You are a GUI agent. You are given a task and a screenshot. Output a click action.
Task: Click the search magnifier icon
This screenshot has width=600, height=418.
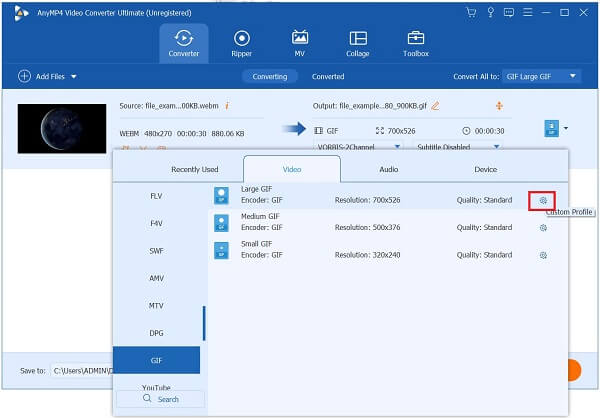[147, 398]
